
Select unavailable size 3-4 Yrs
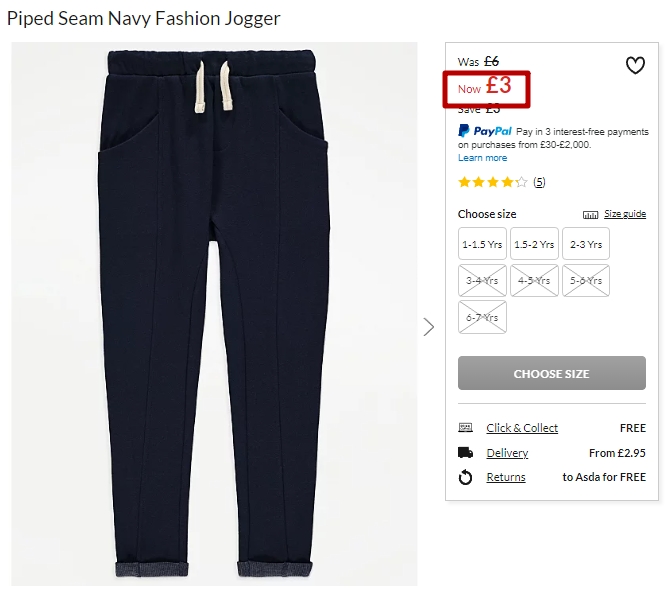[x=482, y=280]
